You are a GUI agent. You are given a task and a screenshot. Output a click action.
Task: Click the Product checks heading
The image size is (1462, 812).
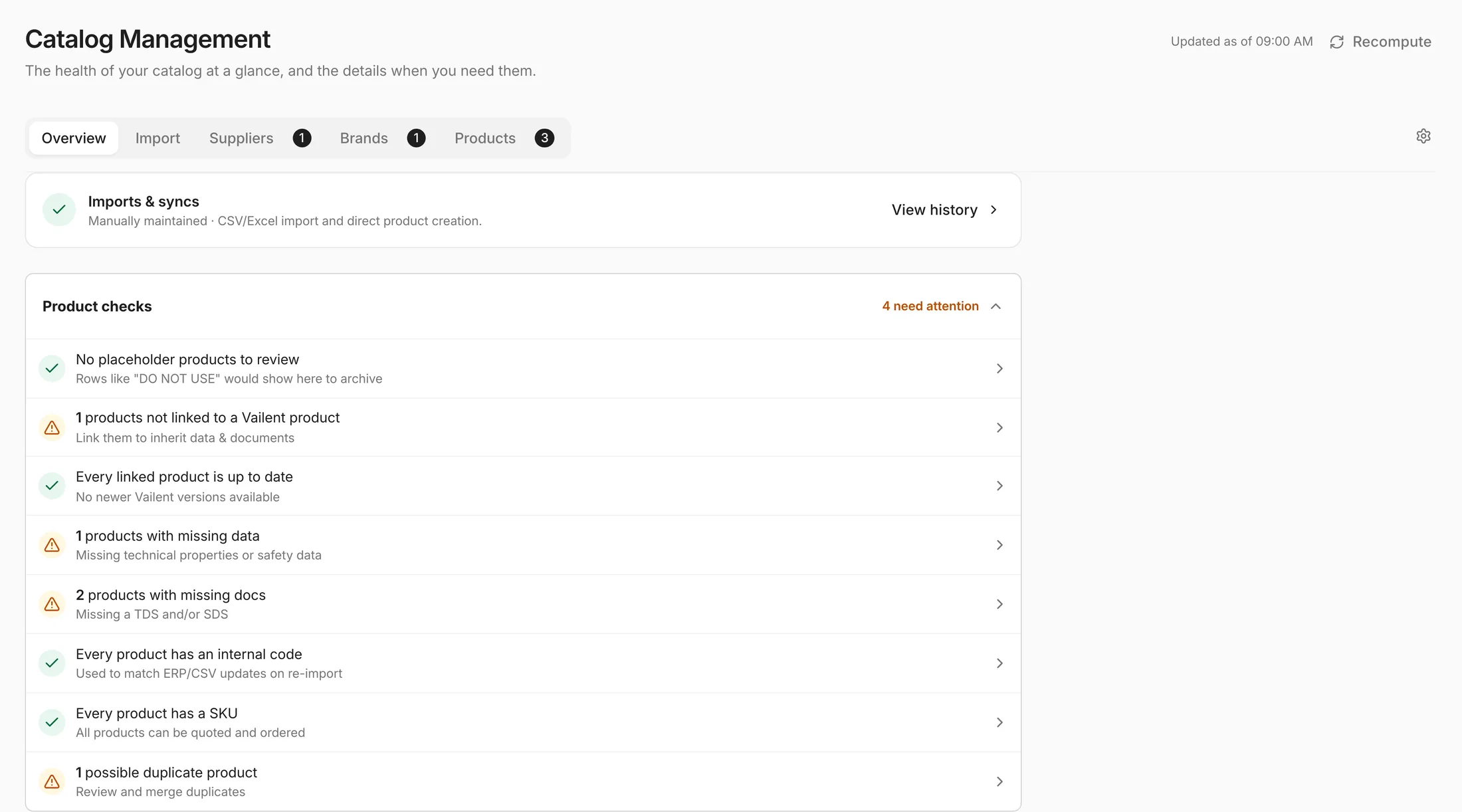pos(97,306)
